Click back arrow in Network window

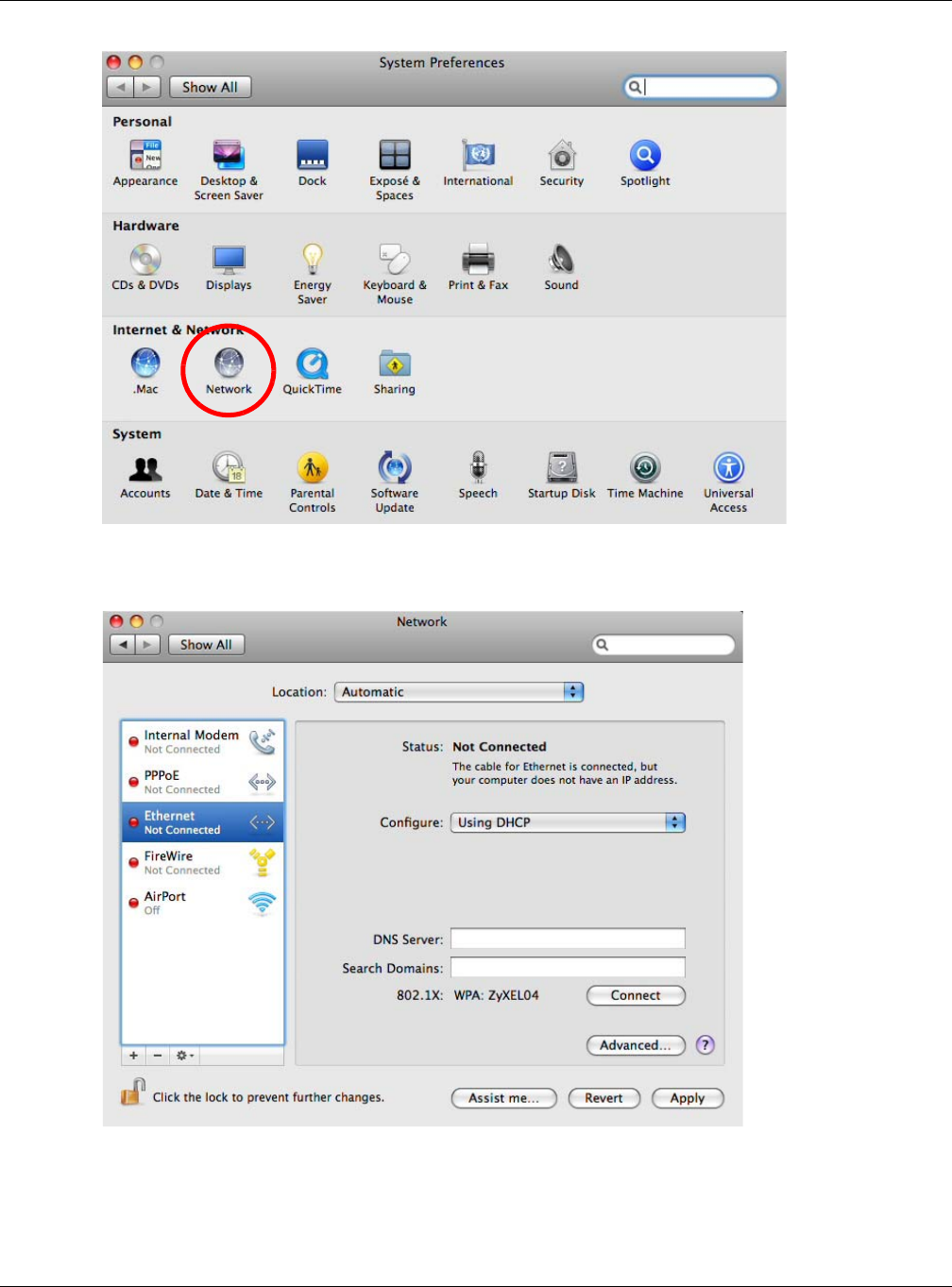124,644
